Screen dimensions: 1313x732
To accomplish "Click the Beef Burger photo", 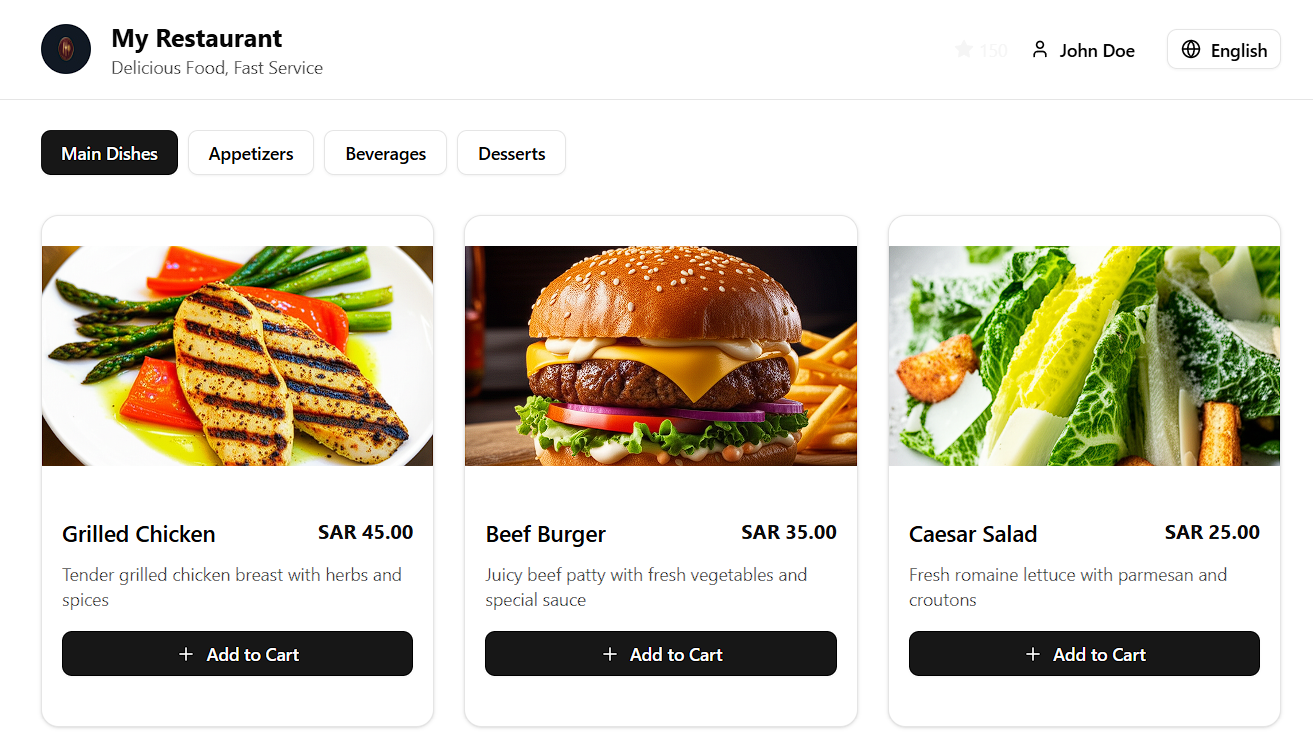I will 661,356.
